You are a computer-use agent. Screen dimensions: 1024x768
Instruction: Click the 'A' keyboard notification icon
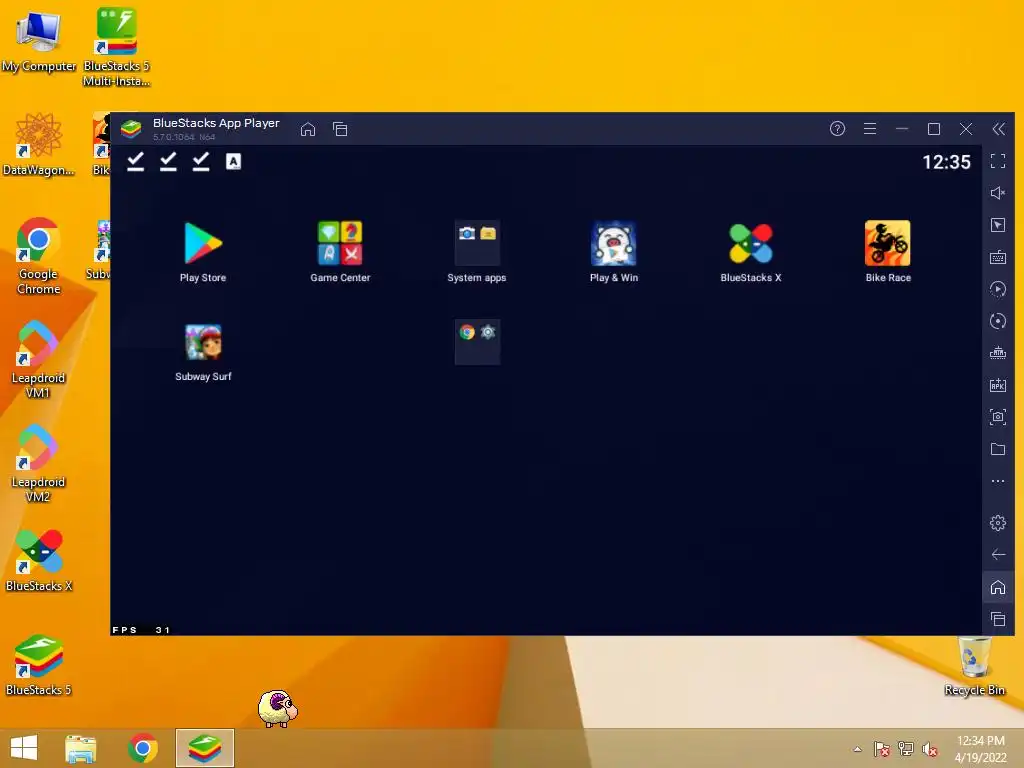click(233, 161)
